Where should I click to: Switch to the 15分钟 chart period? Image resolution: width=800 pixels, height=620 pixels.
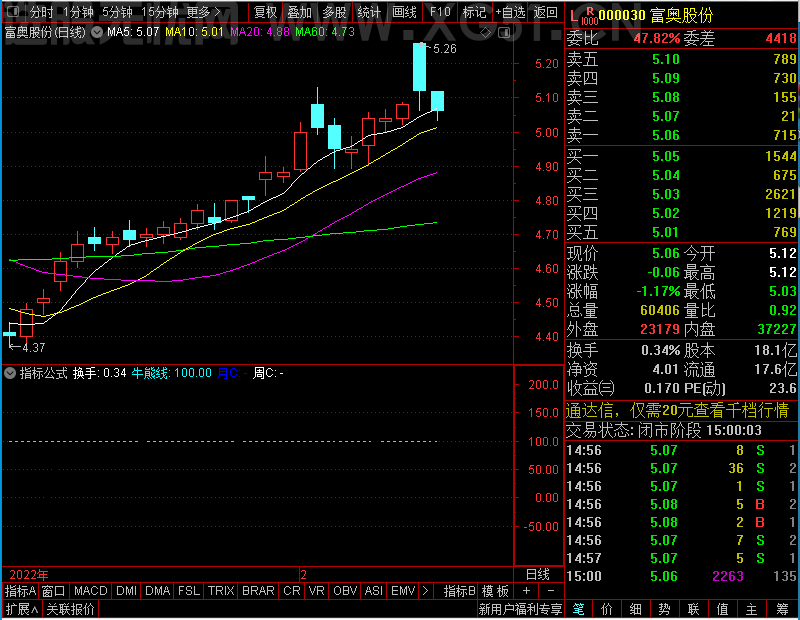[x=160, y=12]
